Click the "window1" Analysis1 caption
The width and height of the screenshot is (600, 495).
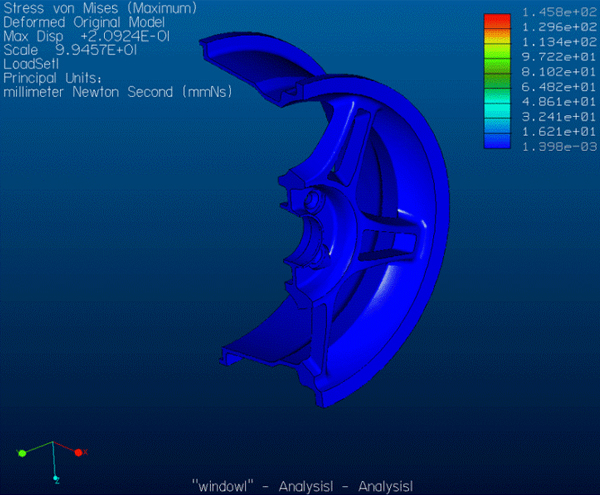(300, 485)
